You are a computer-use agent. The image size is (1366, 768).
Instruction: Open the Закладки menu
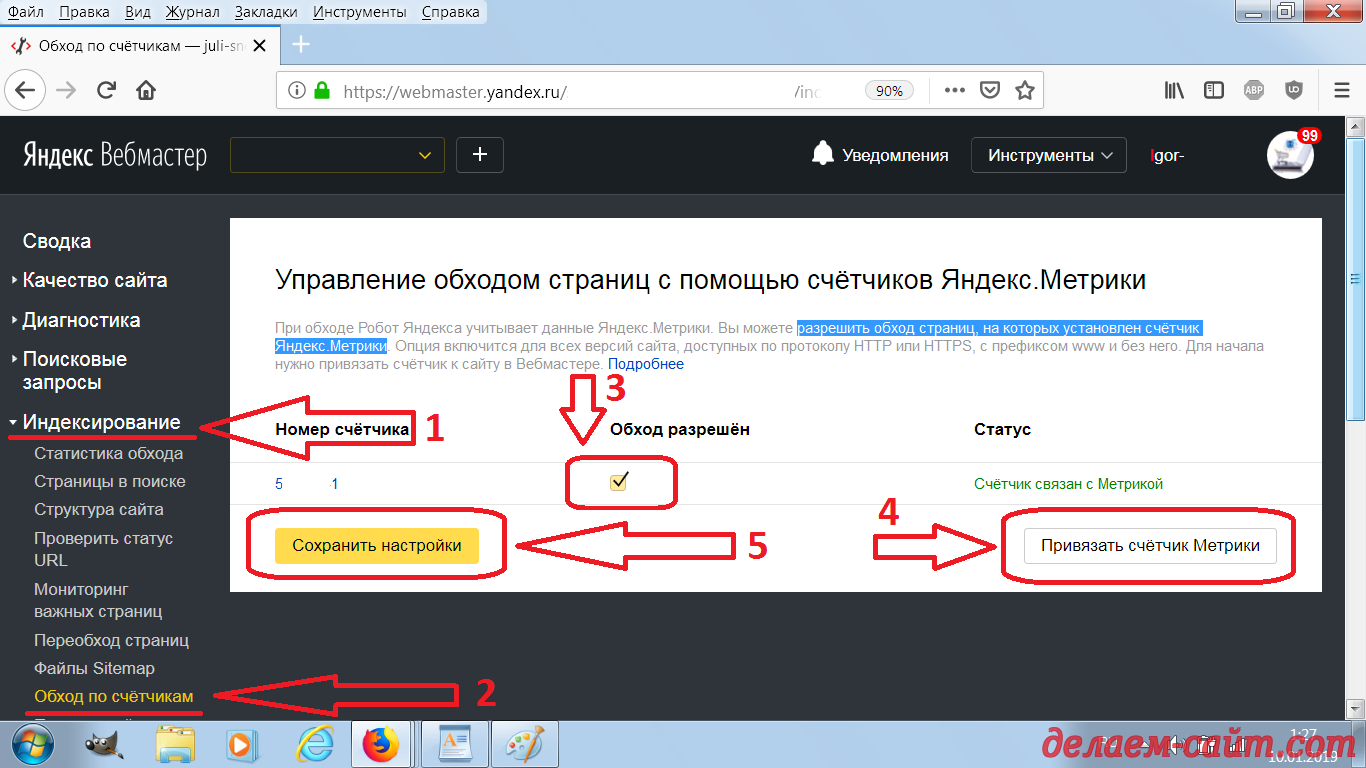click(x=266, y=12)
